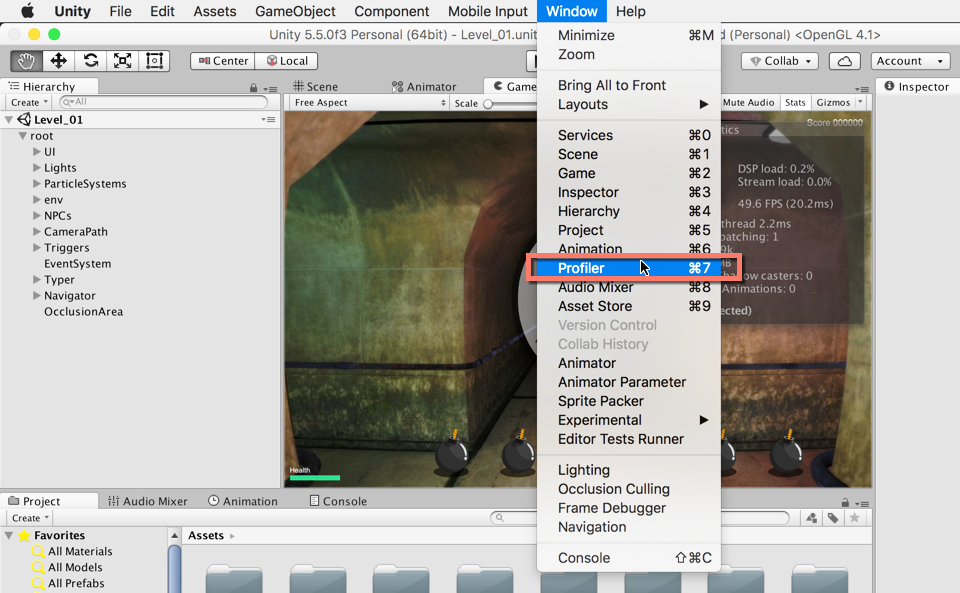Expand the env object
The height and width of the screenshot is (593, 960).
pos(37,199)
